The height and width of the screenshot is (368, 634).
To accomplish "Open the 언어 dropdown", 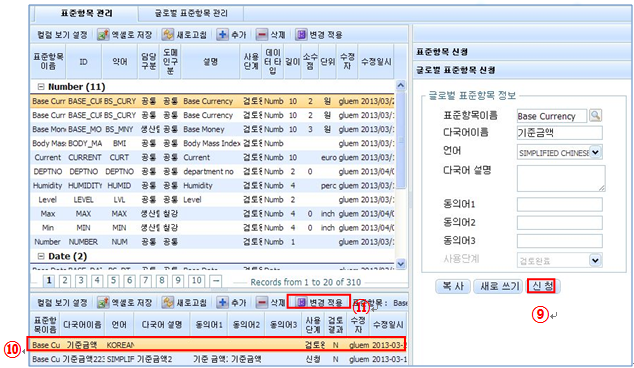I will (595, 152).
